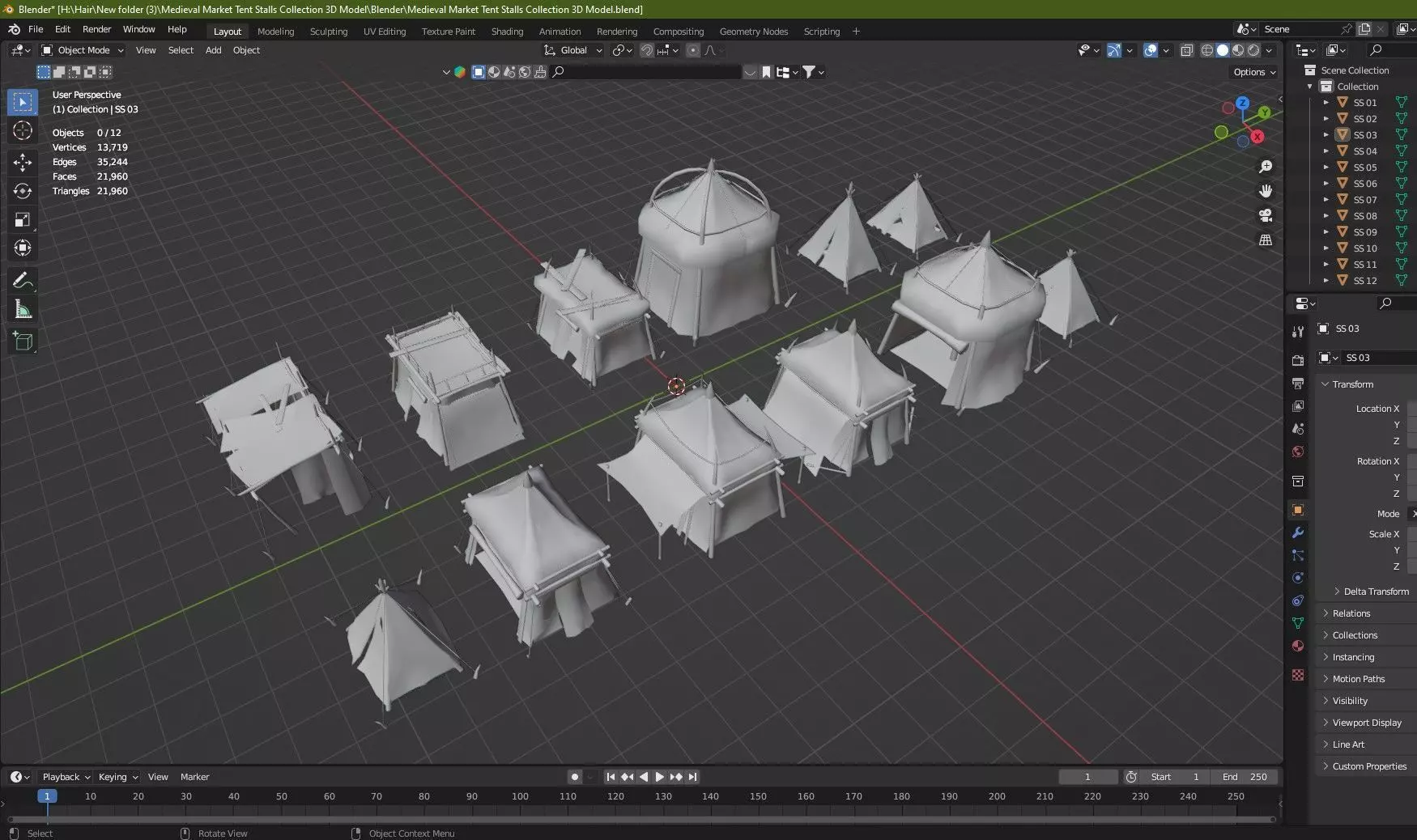The width and height of the screenshot is (1417, 840).
Task: Jump to the timeline end
Action: click(692, 777)
